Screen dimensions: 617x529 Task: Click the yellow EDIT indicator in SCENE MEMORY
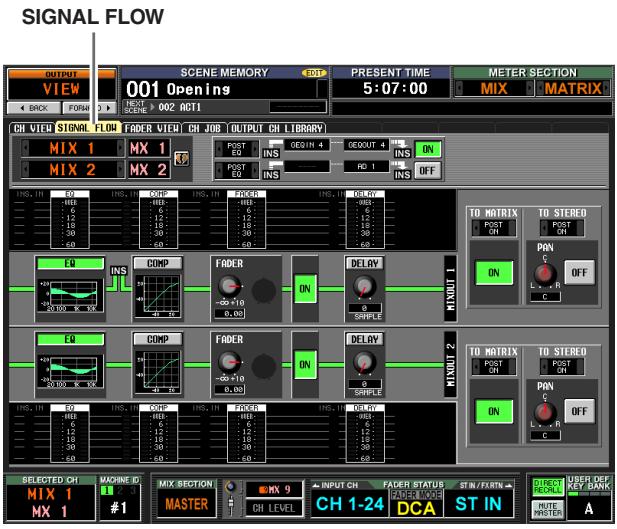314,73
